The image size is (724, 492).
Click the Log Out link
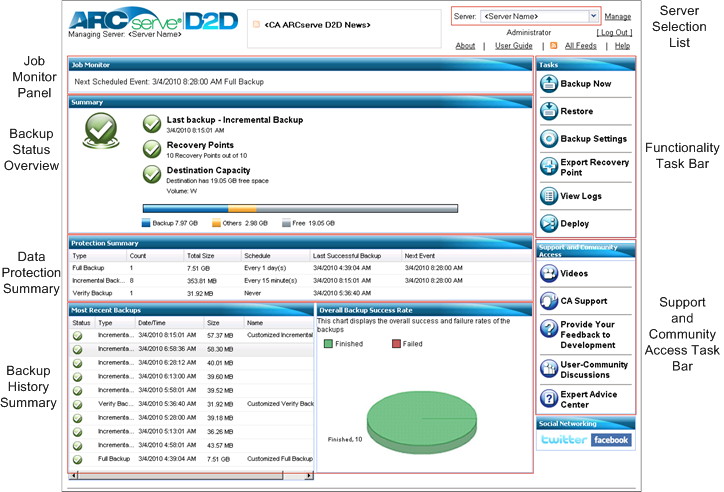(614, 32)
